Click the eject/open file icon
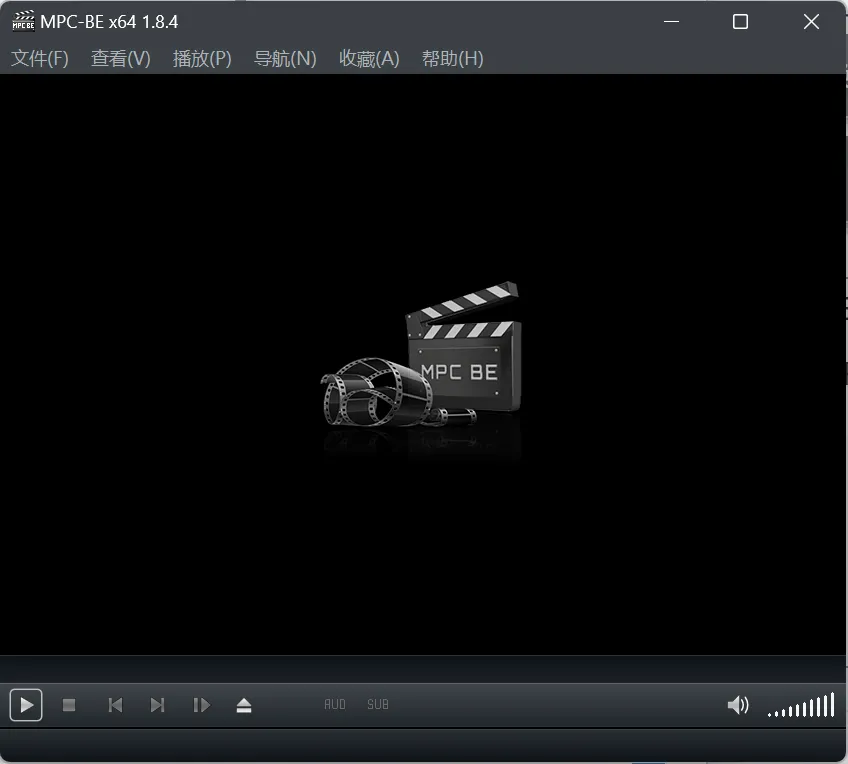The width and height of the screenshot is (848, 764). [x=244, y=705]
